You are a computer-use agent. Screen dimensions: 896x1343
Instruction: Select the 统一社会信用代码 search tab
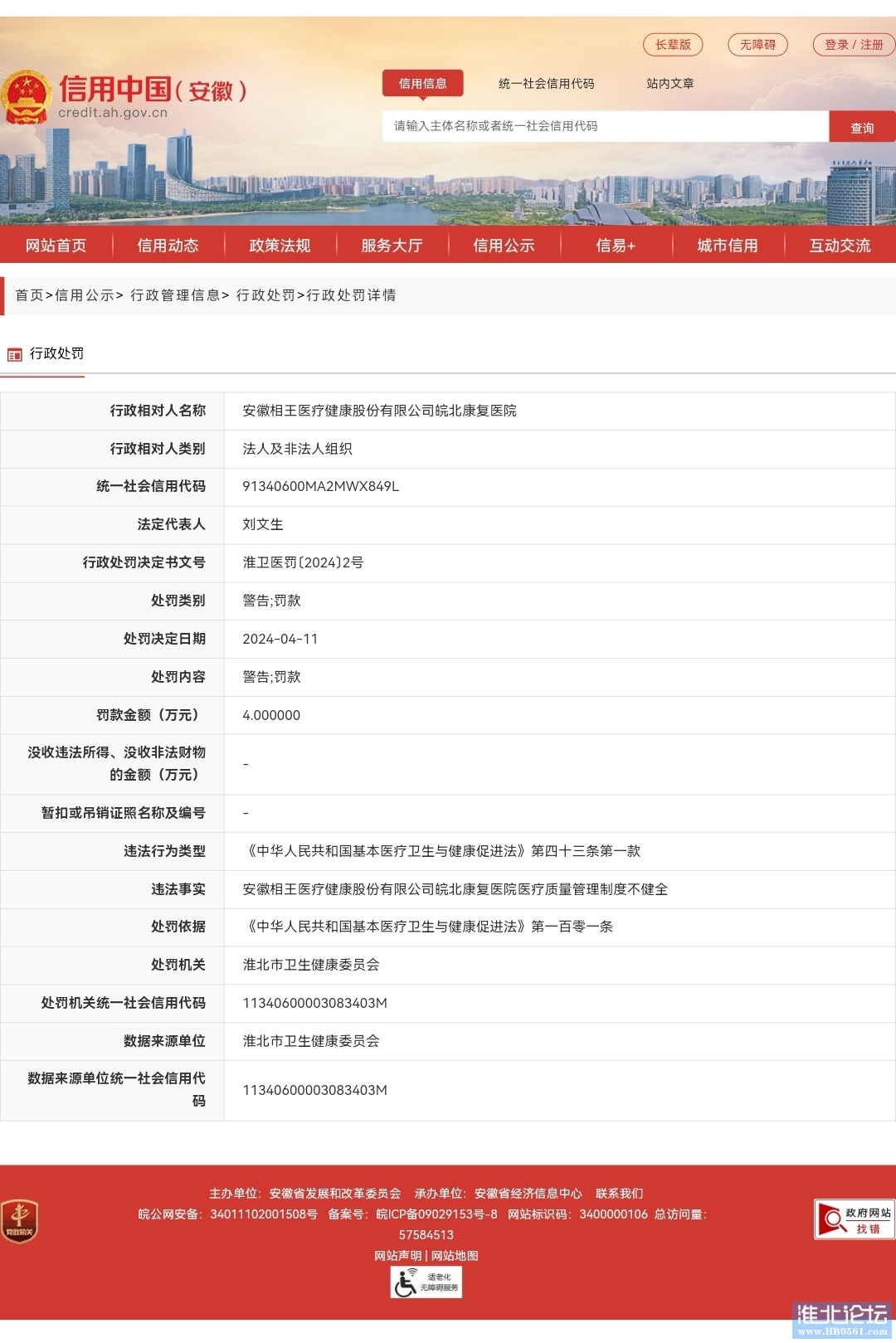[x=546, y=84]
